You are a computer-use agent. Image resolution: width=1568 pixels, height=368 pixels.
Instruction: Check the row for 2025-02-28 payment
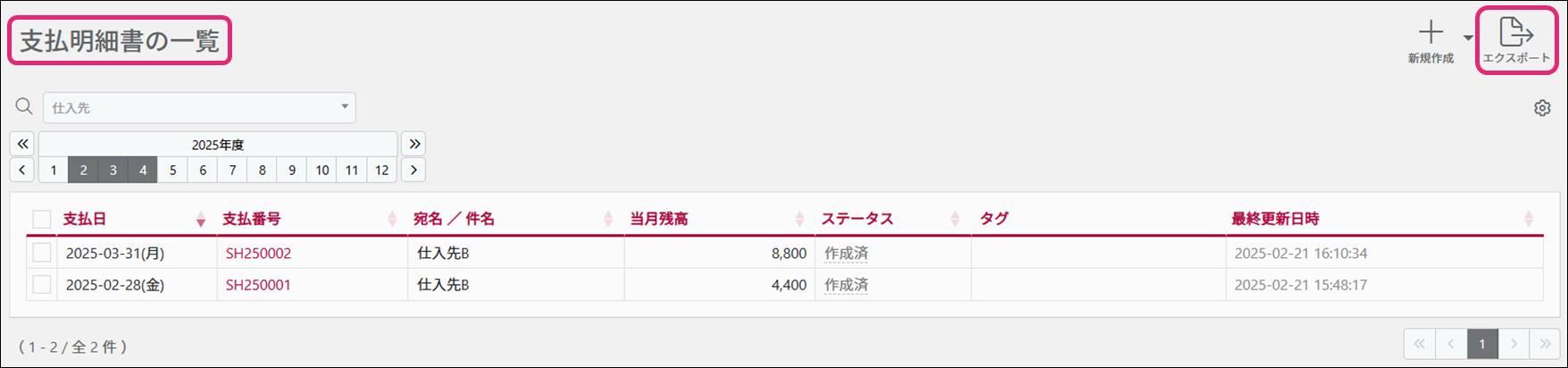click(x=41, y=285)
